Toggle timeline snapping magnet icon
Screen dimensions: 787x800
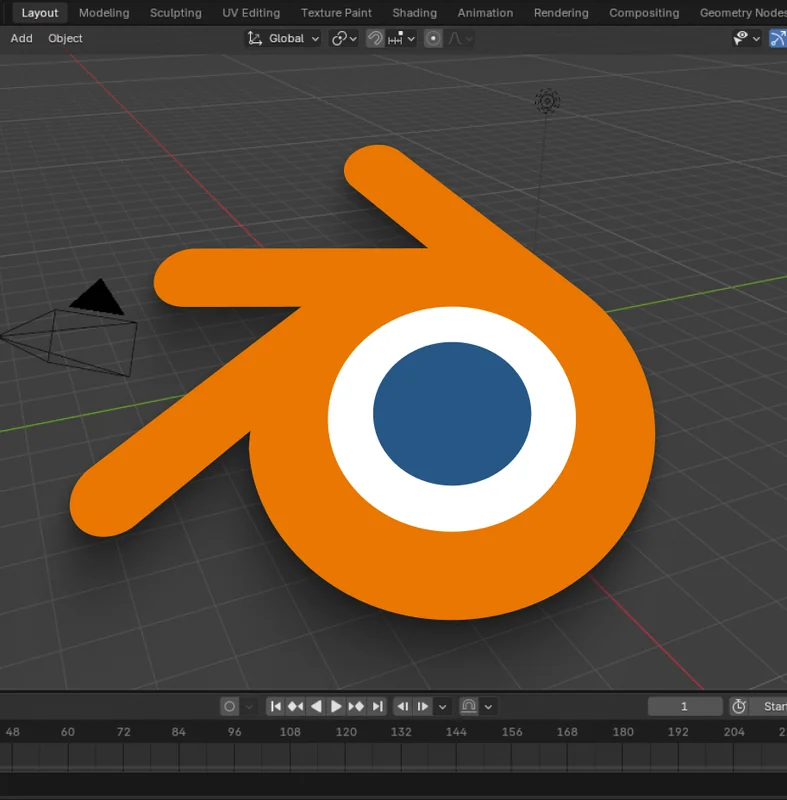(469, 706)
